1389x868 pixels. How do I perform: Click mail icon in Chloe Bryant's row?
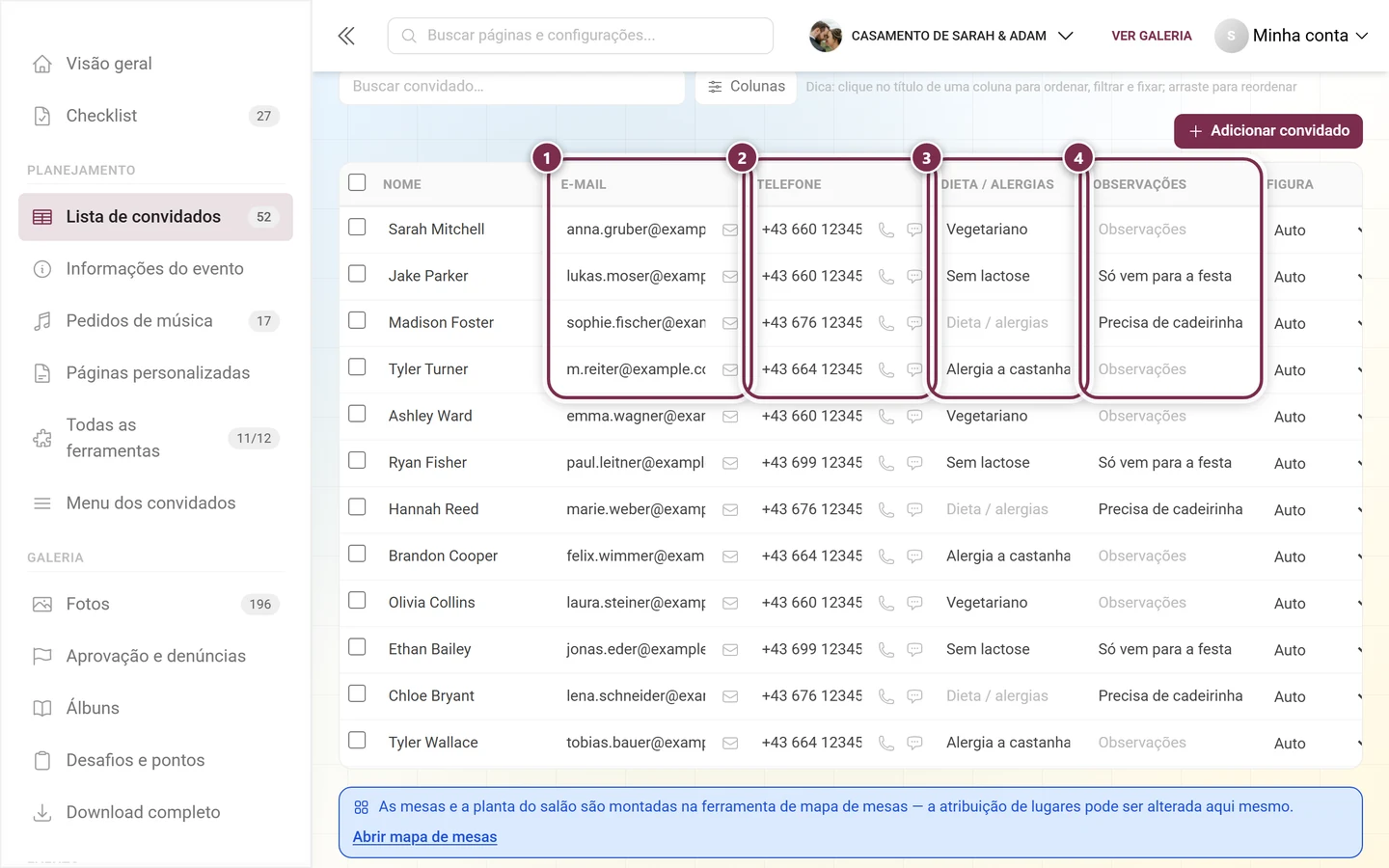coord(730,696)
